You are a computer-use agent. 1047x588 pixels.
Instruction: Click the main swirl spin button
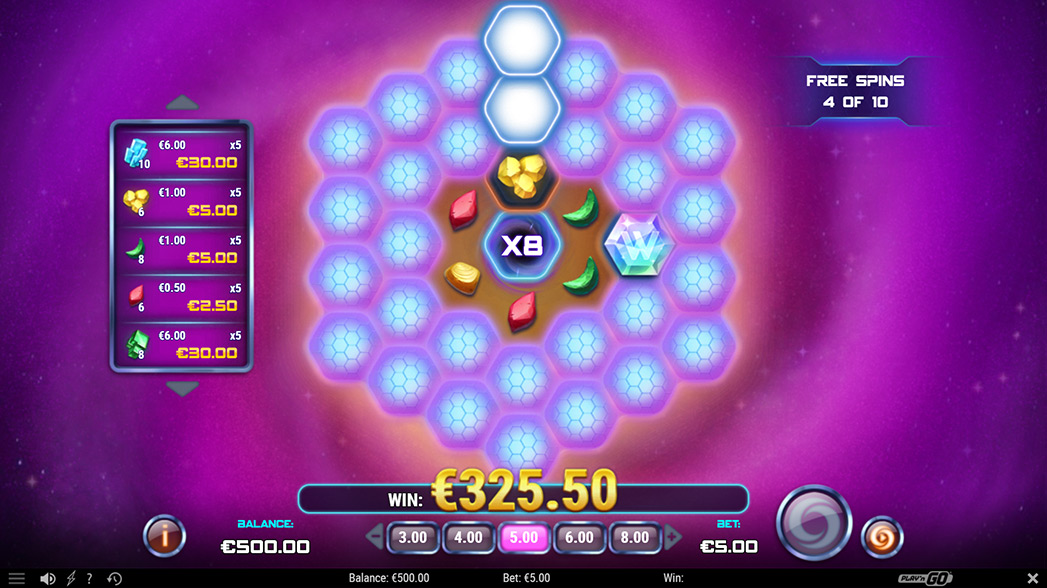coord(813,523)
